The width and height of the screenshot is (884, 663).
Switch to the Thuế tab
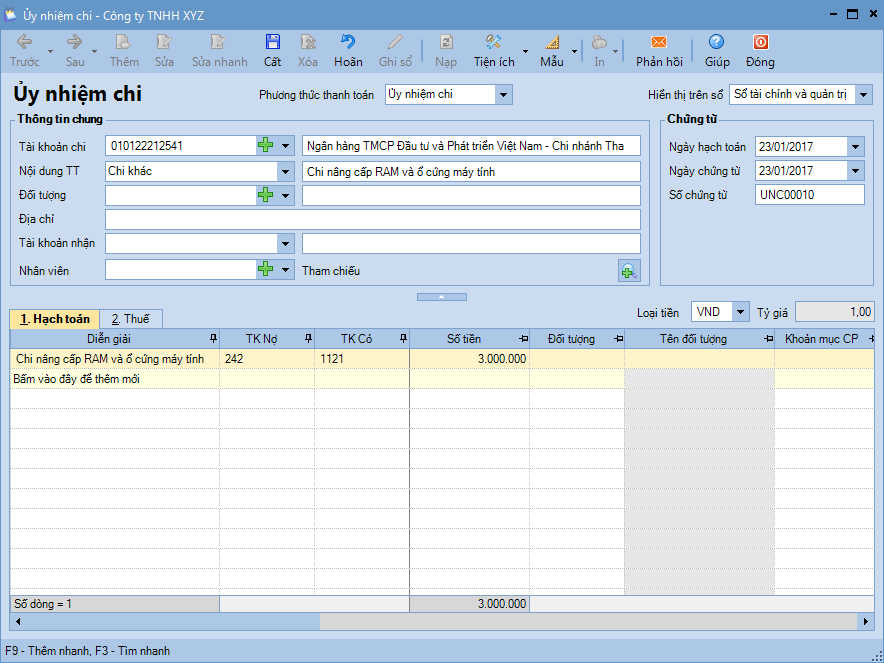click(130, 319)
